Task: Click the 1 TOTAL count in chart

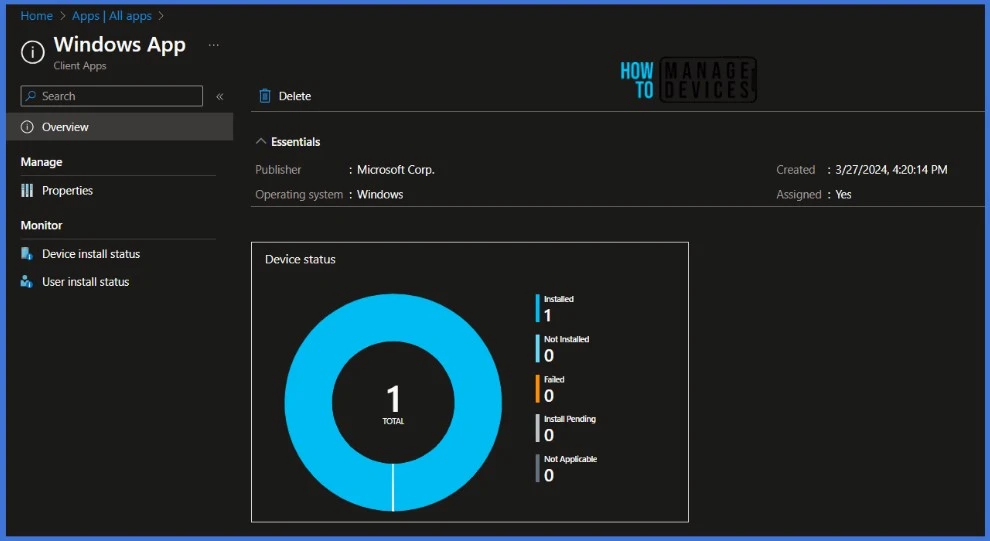Action: (x=393, y=404)
